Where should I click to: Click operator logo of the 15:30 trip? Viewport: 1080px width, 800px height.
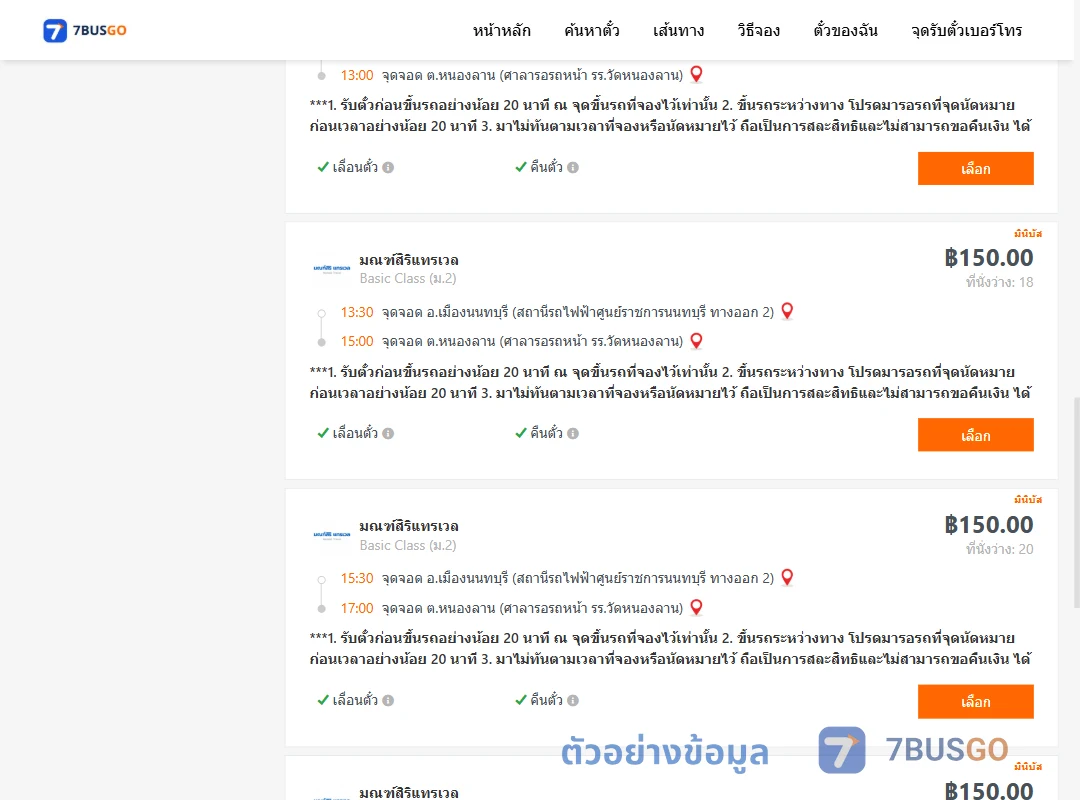332,535
